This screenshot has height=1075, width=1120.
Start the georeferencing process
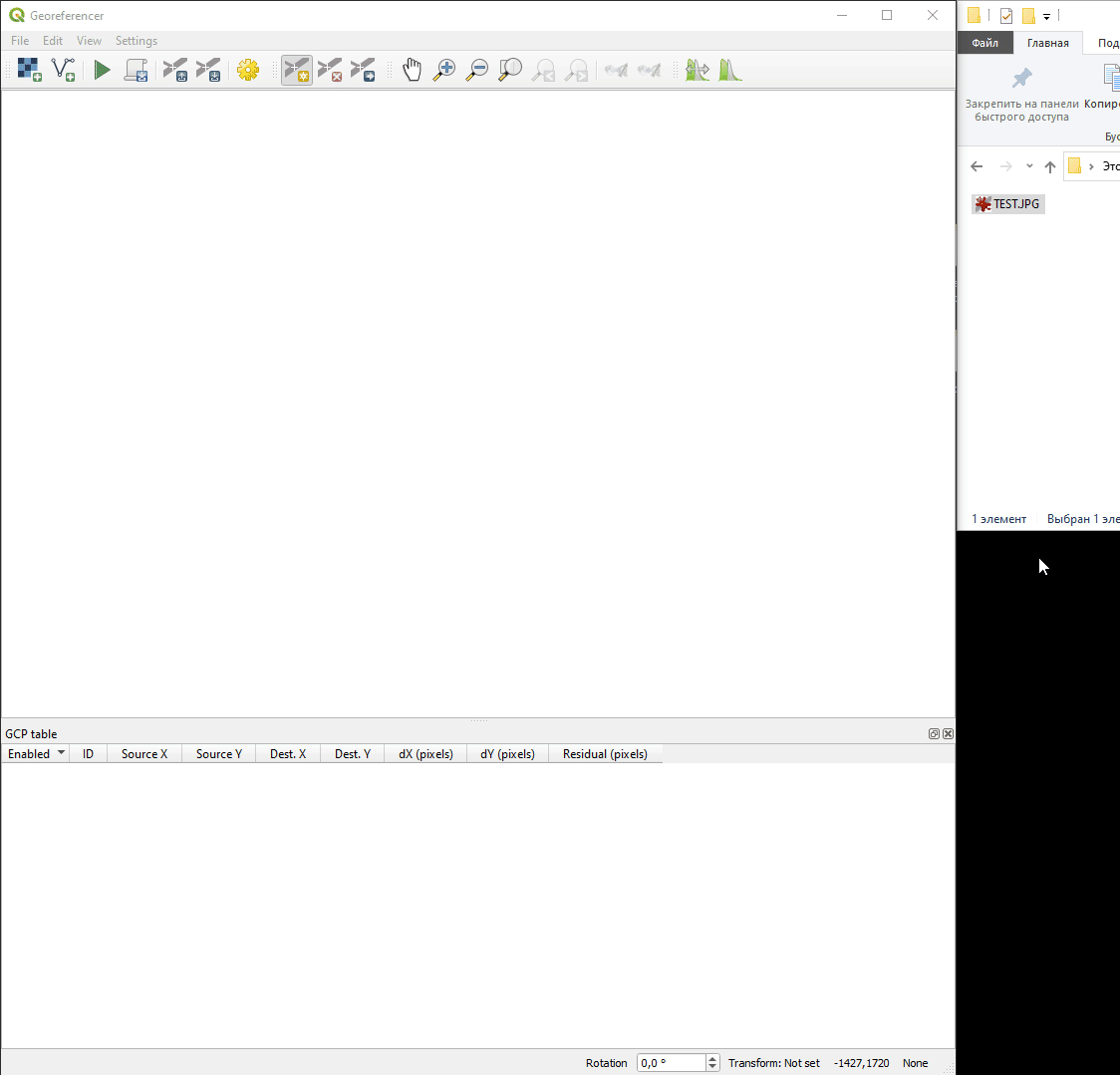103,70
